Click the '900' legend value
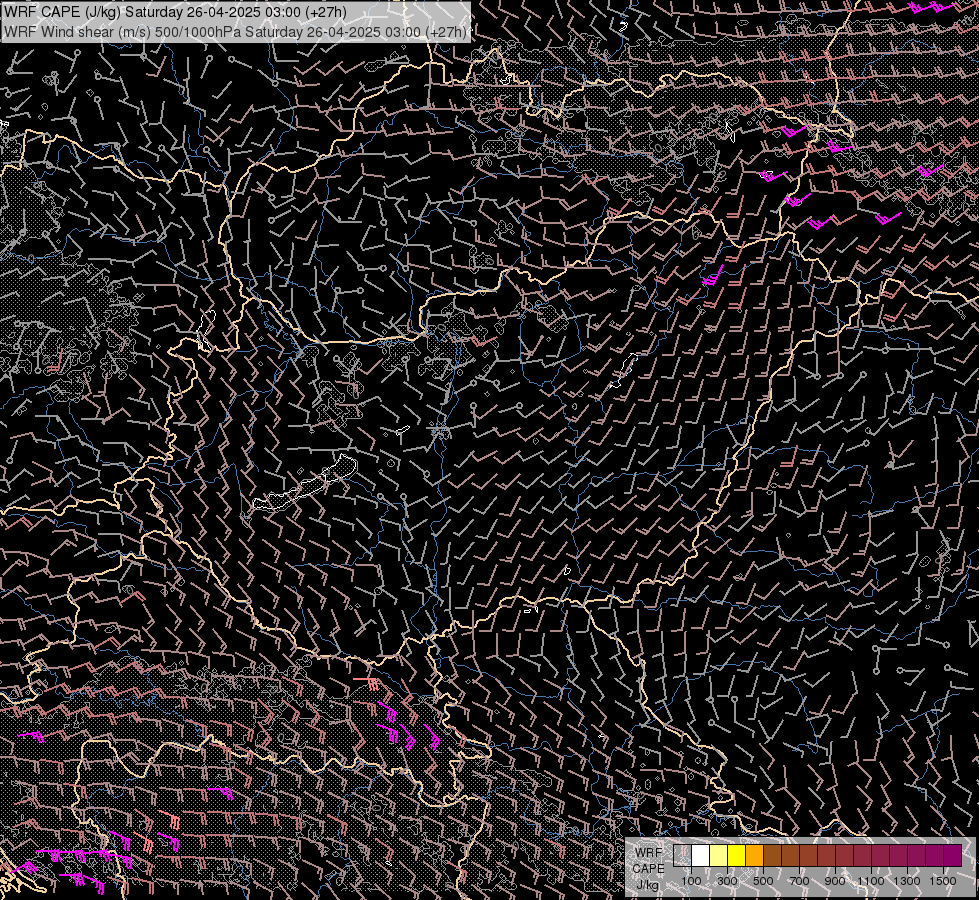 tap(835, 881)
